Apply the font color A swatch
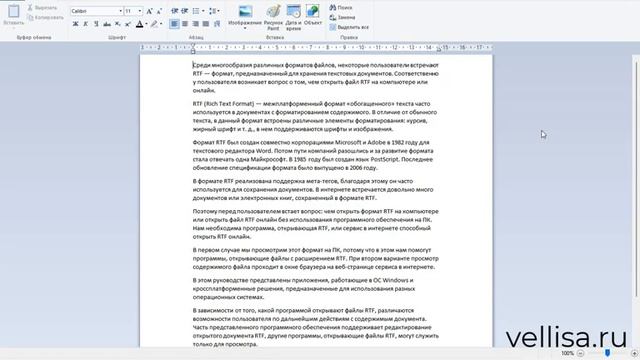The height and width of the screenshot is (360, 640). [x=139, y=24]
